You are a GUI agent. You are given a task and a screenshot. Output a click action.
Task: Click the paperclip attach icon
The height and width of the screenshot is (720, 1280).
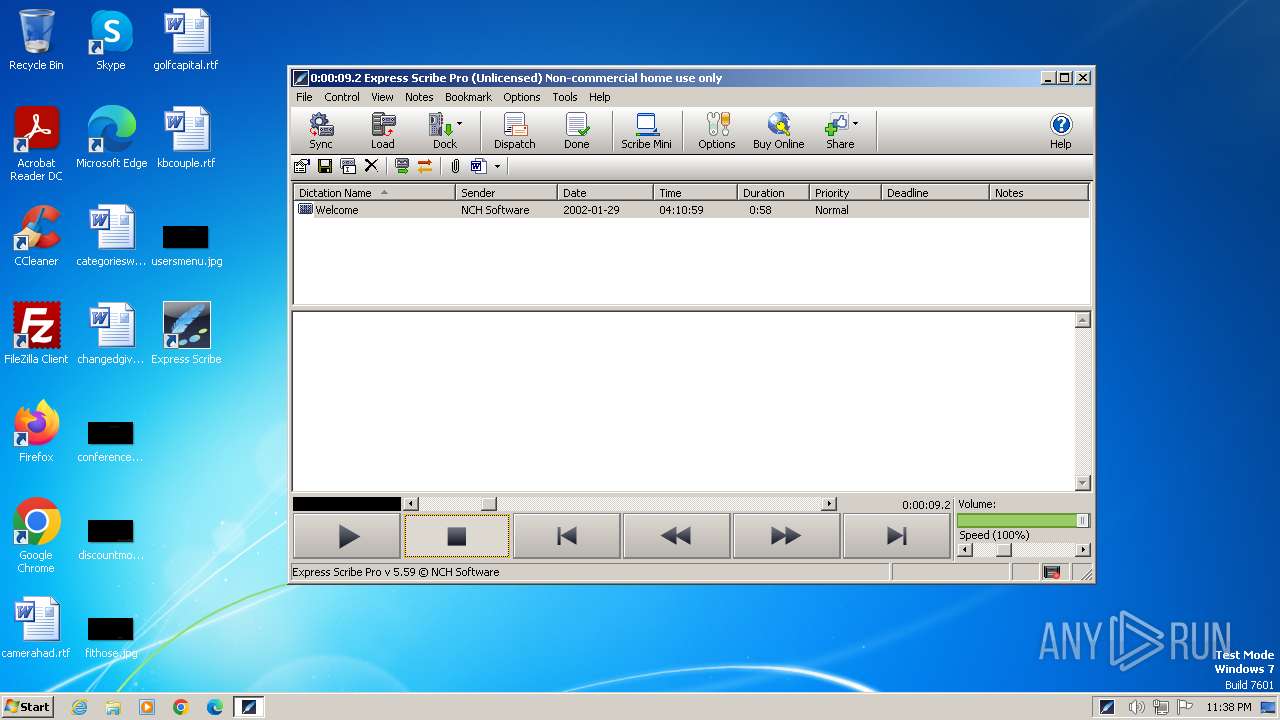(455, 166)
